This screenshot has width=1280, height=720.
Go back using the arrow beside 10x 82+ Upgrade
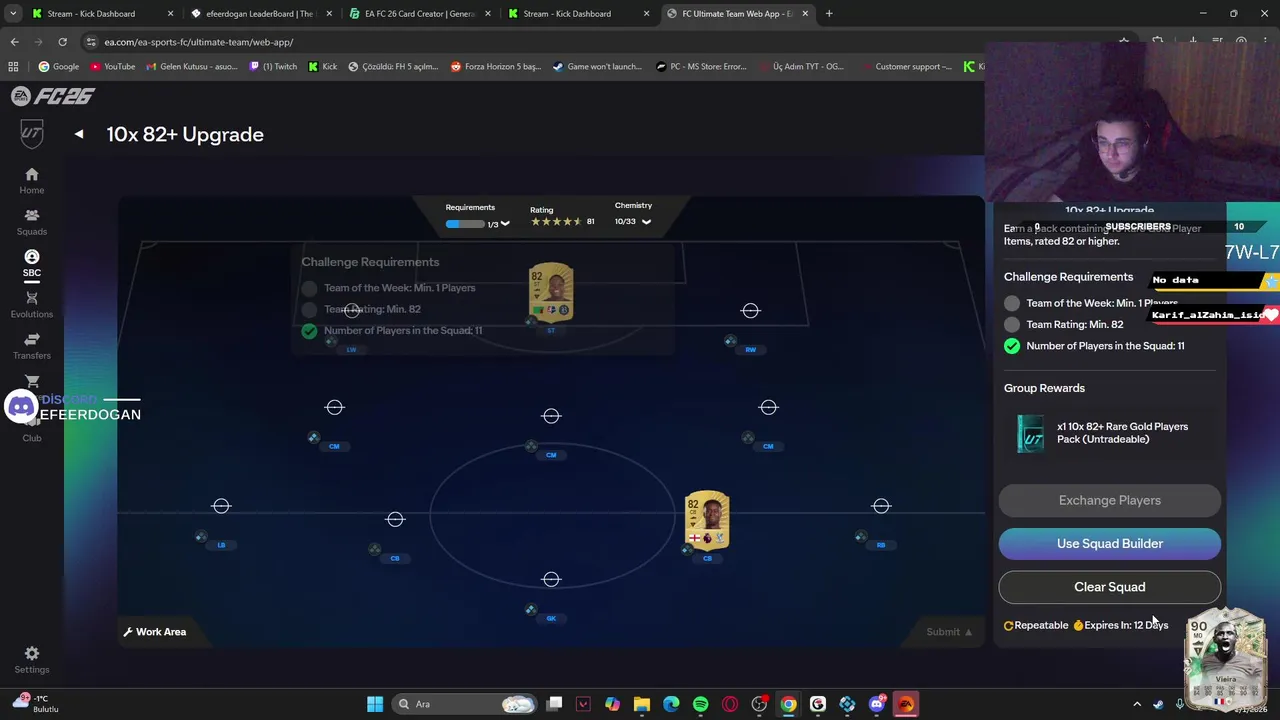tap(79, 134)
